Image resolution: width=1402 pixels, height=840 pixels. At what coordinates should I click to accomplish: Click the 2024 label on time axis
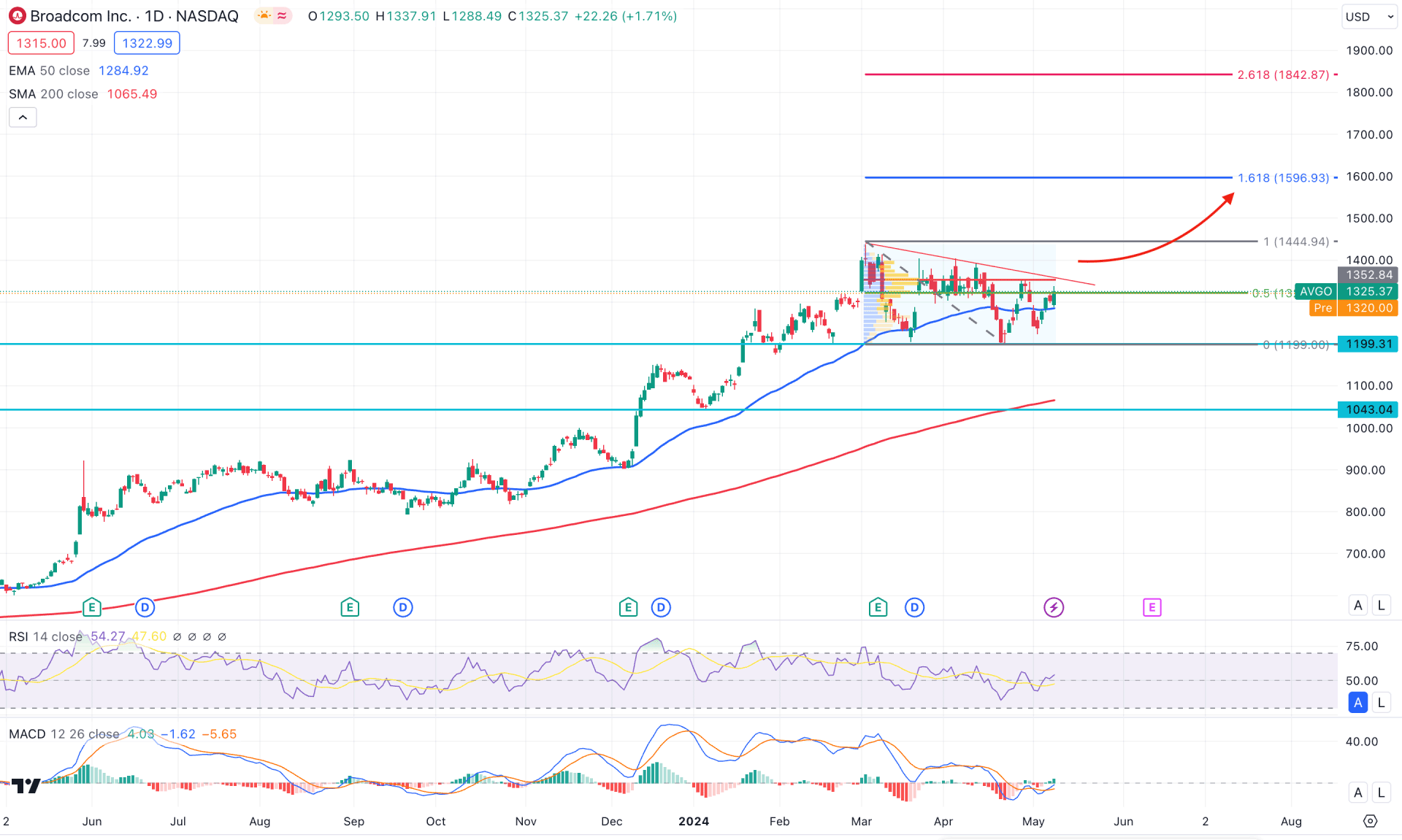click(693, 821)
